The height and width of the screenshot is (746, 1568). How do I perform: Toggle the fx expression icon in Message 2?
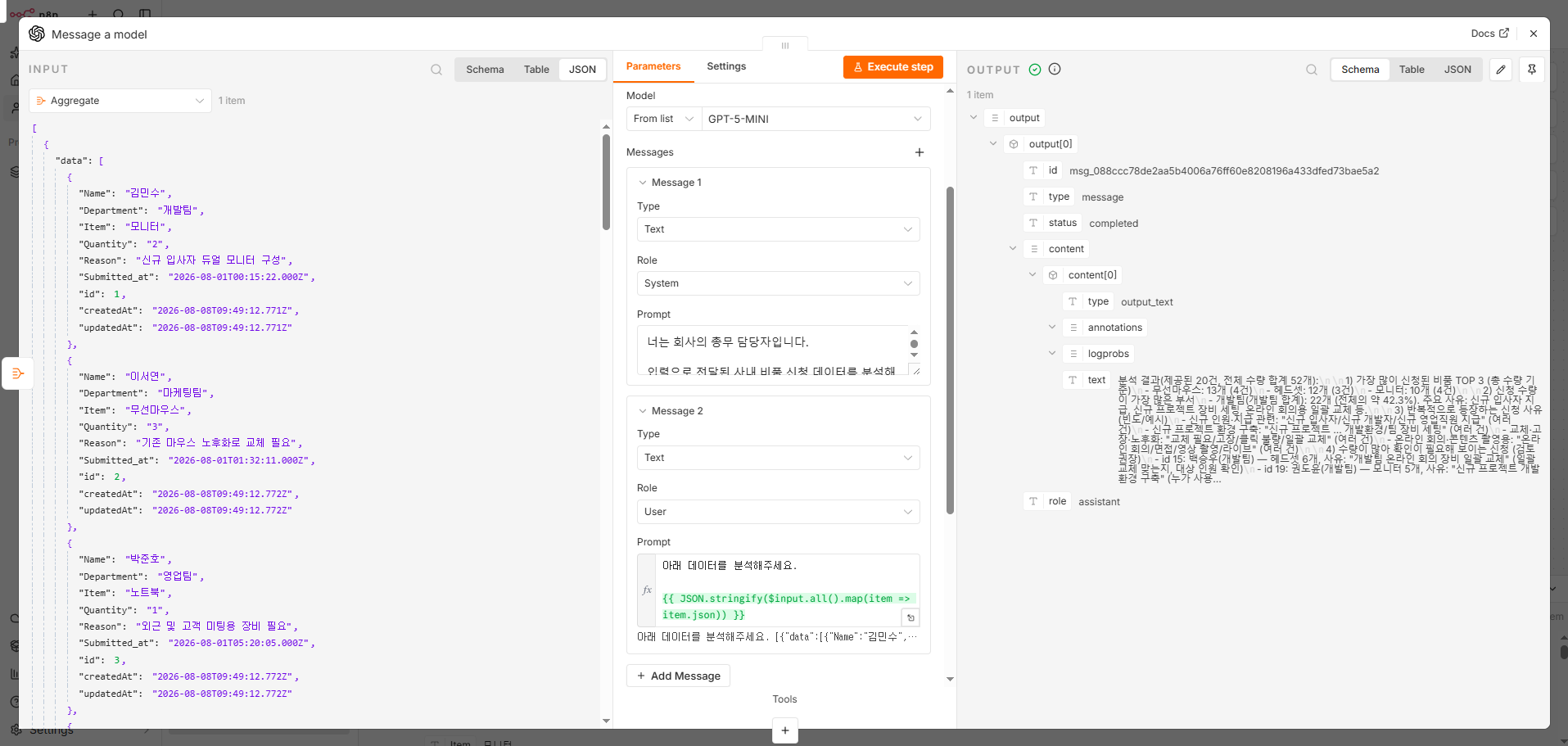(x=647, y=590)
